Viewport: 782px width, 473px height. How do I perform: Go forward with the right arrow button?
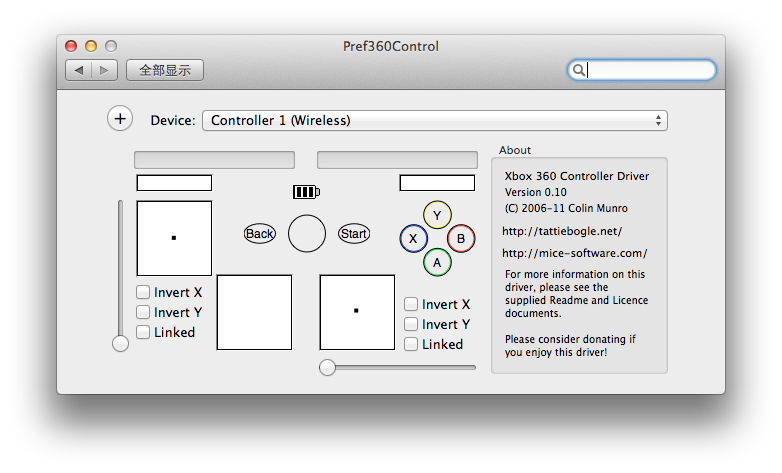point(104,70)
